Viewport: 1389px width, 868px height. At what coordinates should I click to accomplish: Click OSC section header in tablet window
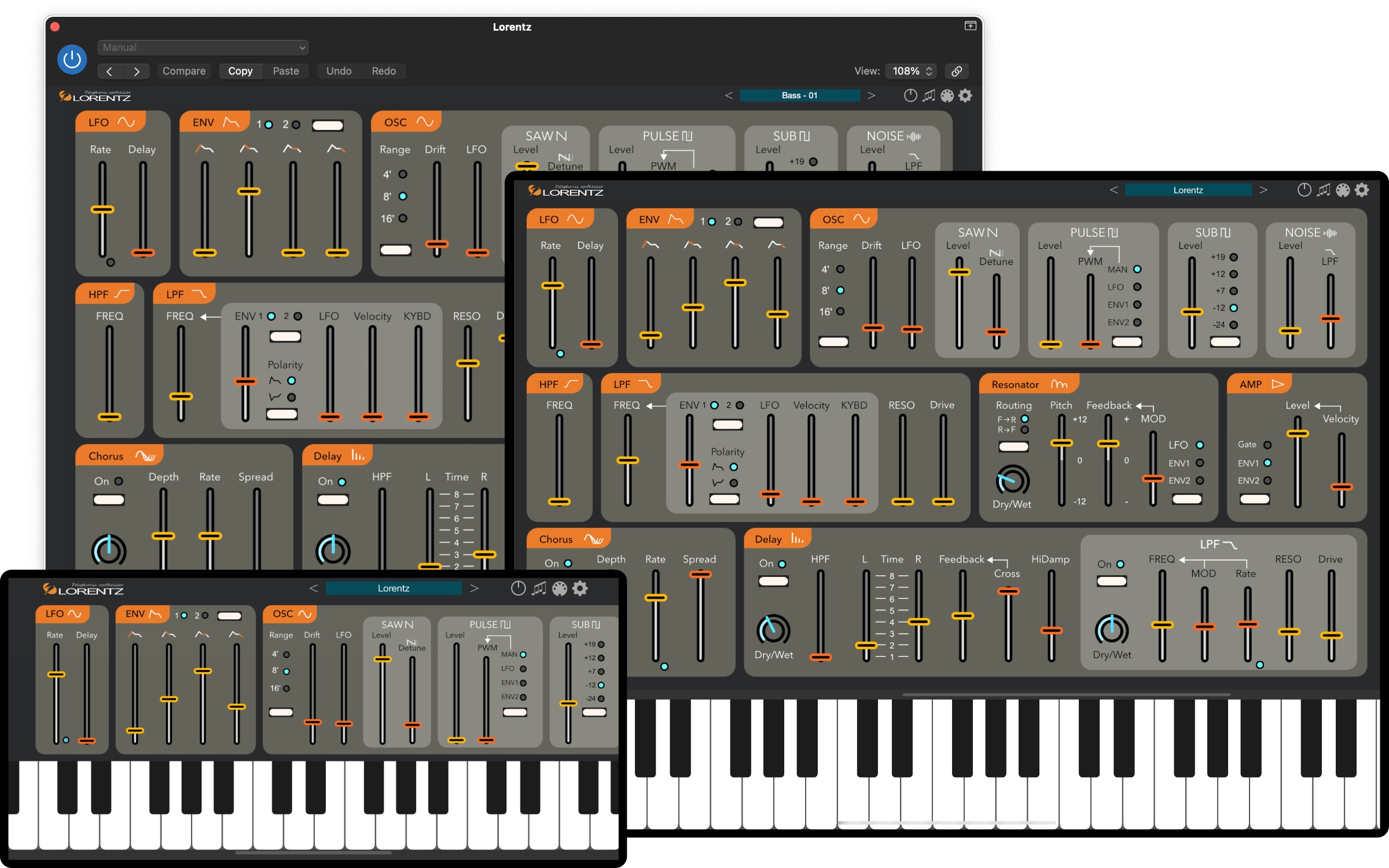[x=844, y=219]
